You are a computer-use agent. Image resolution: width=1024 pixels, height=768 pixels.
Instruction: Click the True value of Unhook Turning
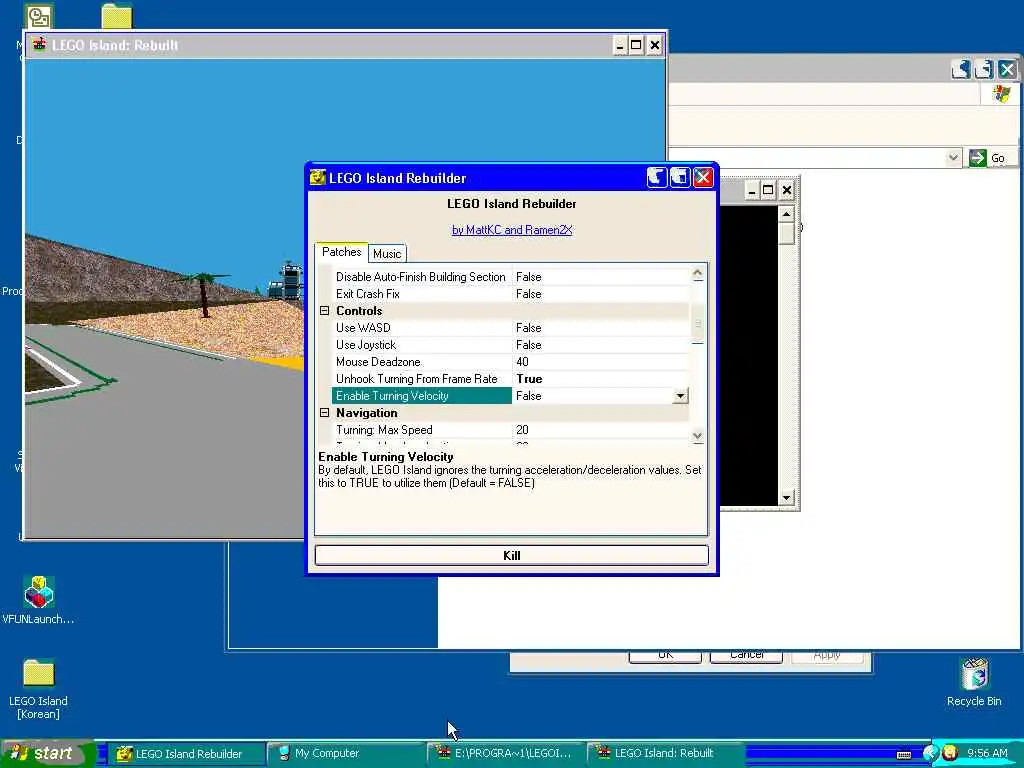(529, 379)
